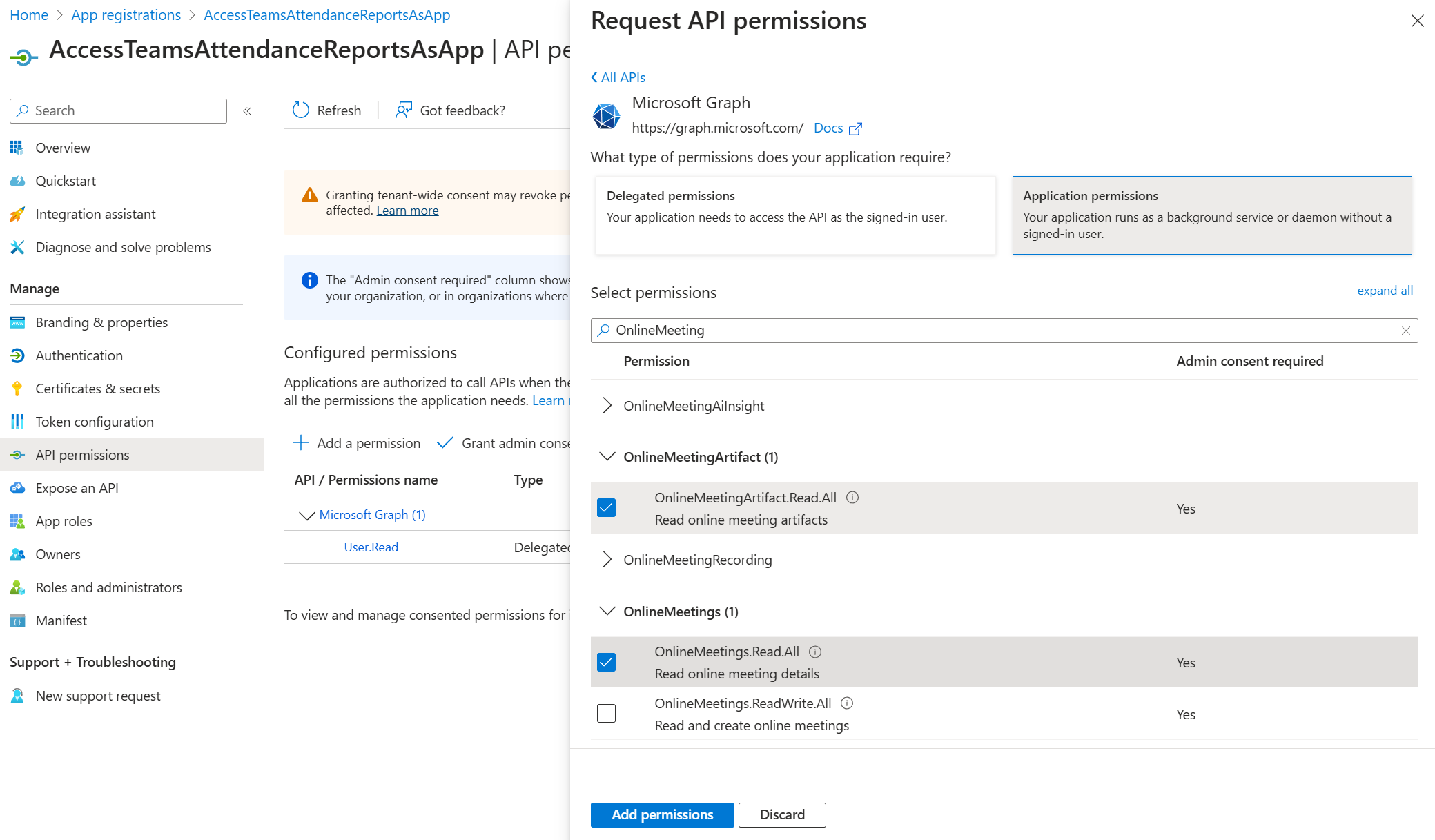Click the Microsoft Graph logo icon

[607, 116]
